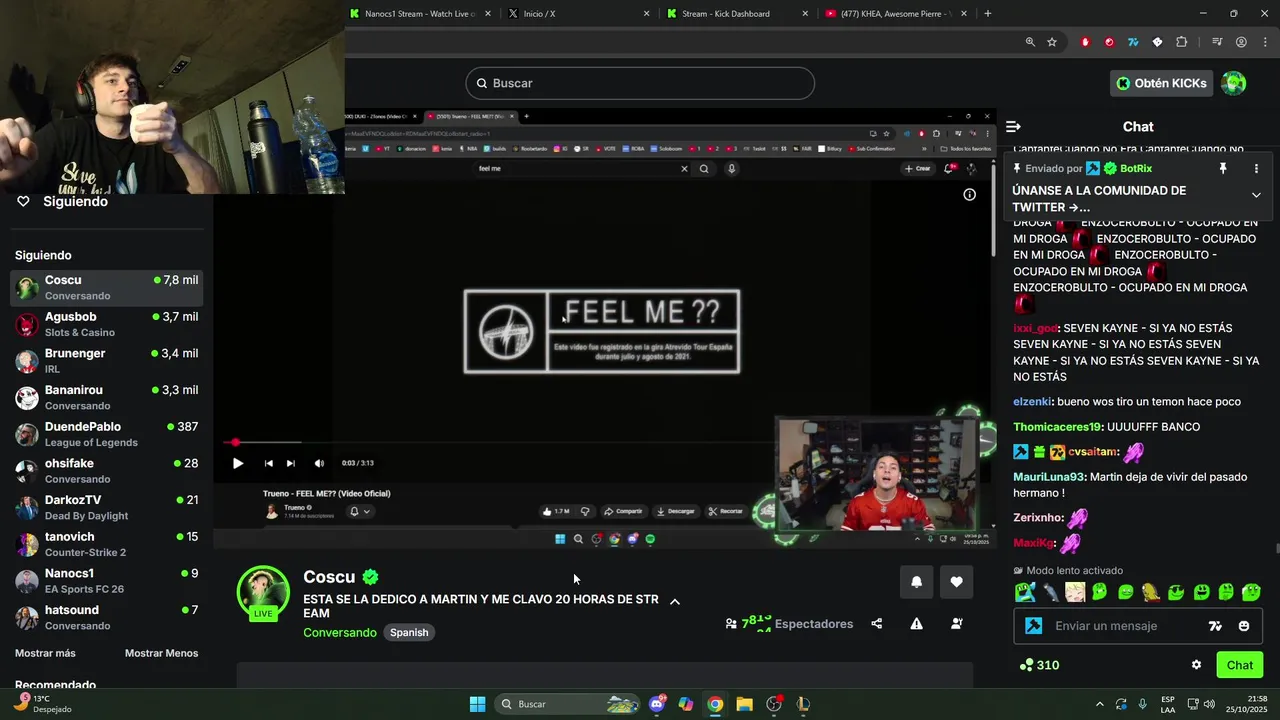Play the streamed YouTube video
The image size is (1280, 720).
[x=237, y=463]
